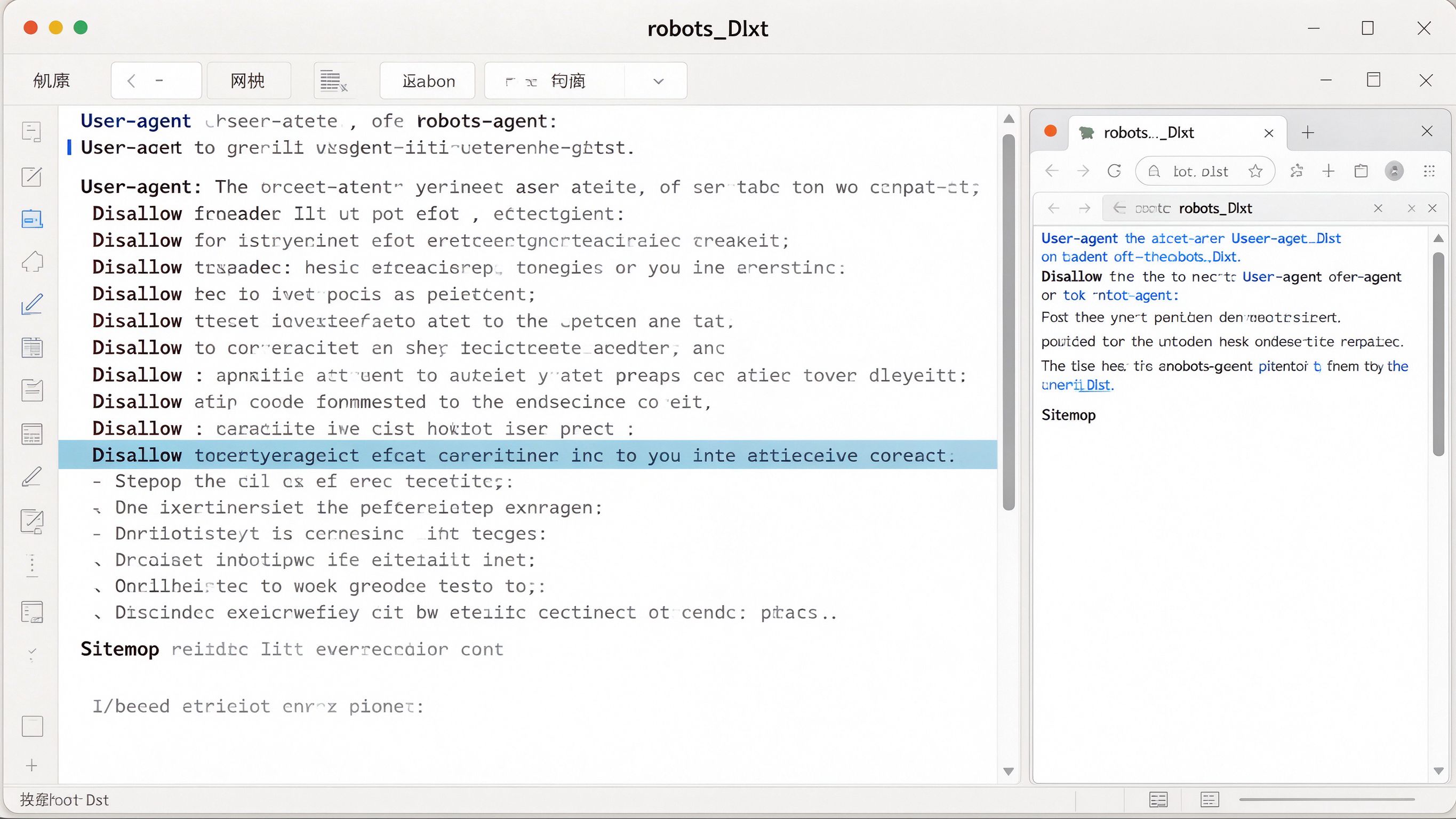The width and height of the screenshot is (1456, 819).
Task: Switch to the first status bar layout icon
Action: point(1158,800)
